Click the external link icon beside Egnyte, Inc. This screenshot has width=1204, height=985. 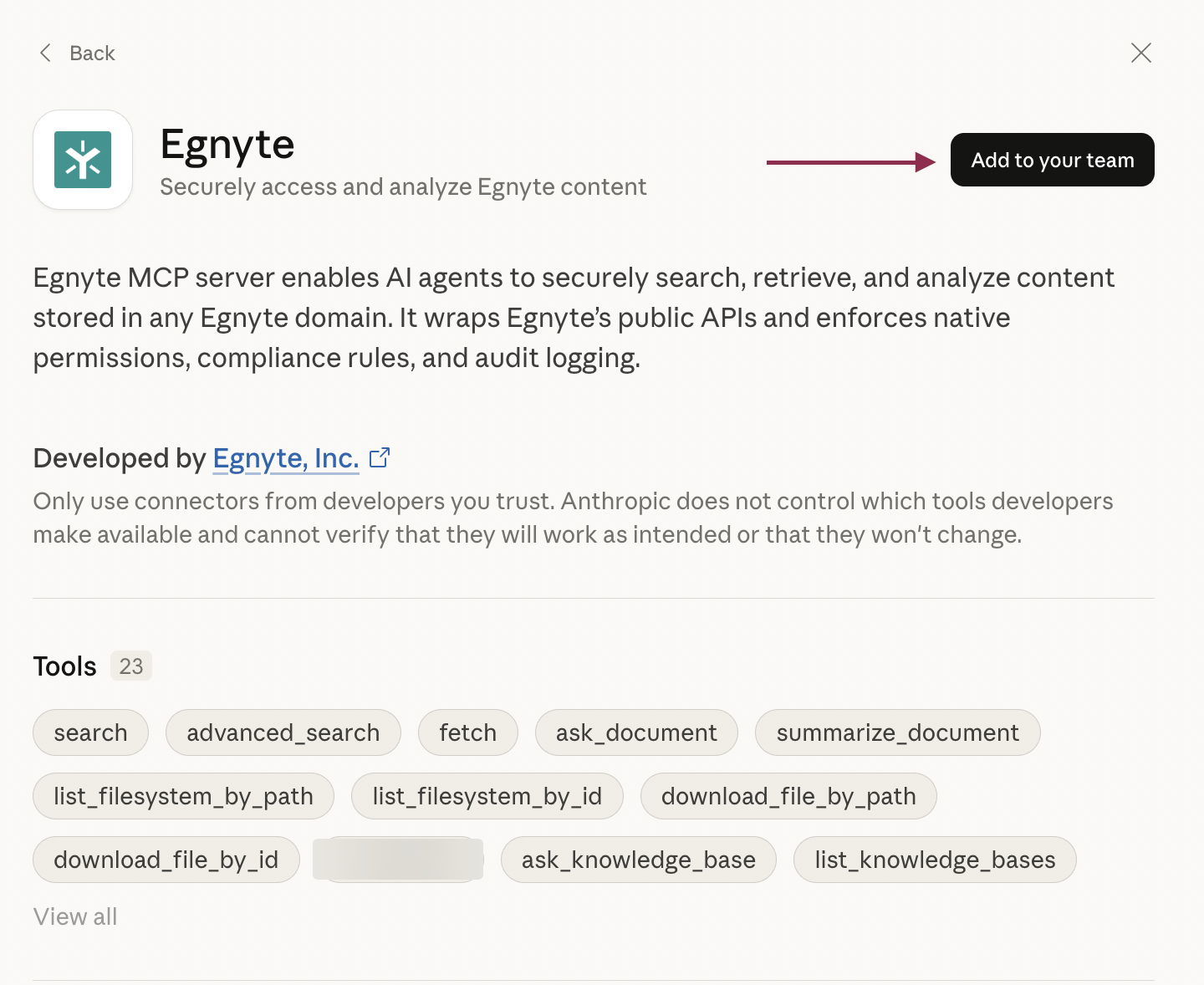pyautogui.click(x=380, y=457)
